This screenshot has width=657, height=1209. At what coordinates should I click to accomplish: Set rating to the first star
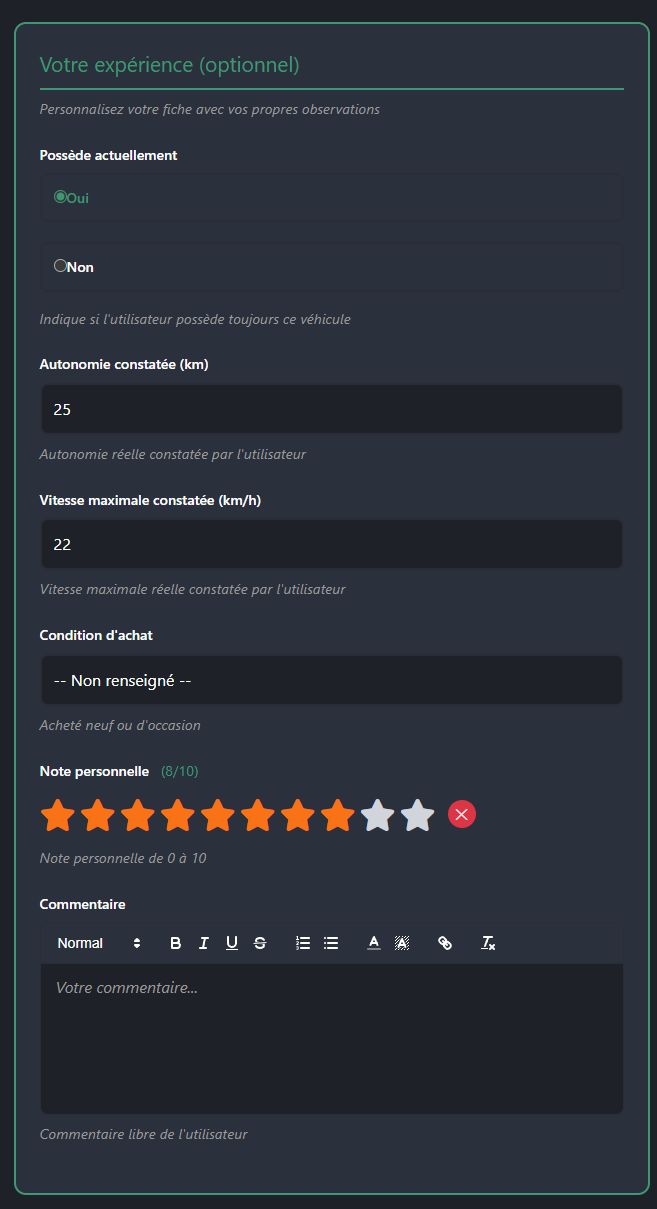tap(58, 816)
